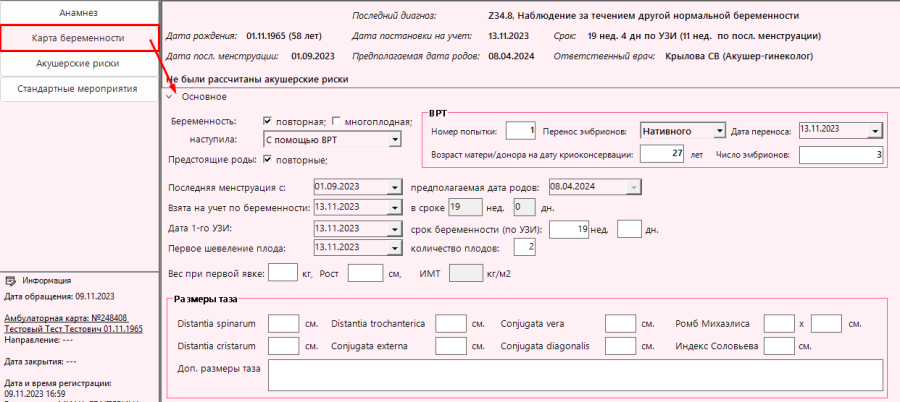The width and height of the screenshot is (900, 402).
Task: Click the 'в сроке' weeks field
Action: pyautogui.click(x=465, y=207)
